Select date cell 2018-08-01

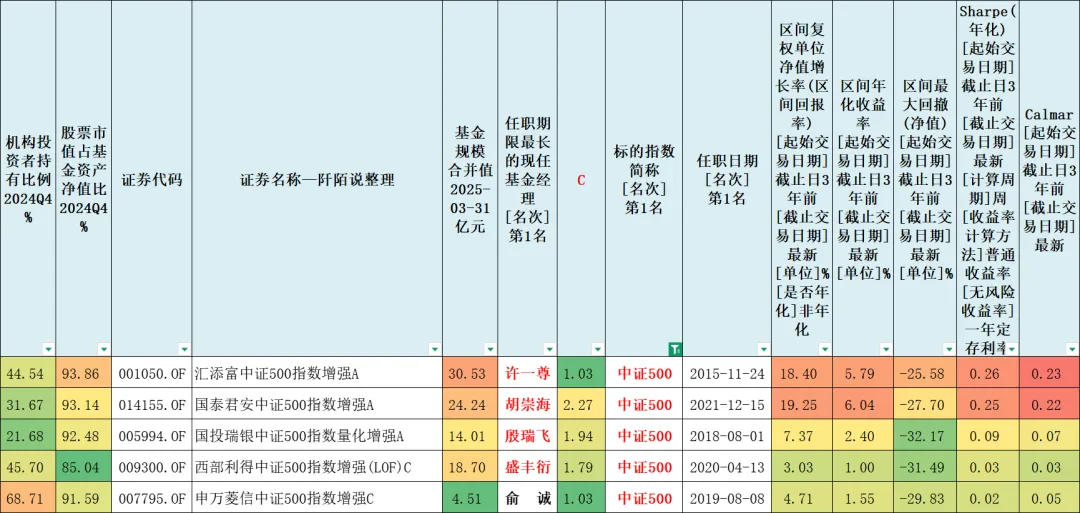point(727,436)
